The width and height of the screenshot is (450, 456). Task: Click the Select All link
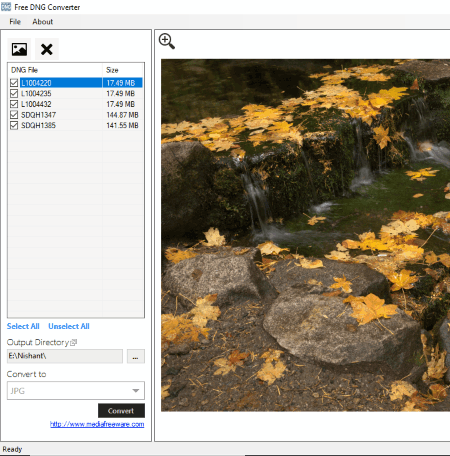click(23, 326)
